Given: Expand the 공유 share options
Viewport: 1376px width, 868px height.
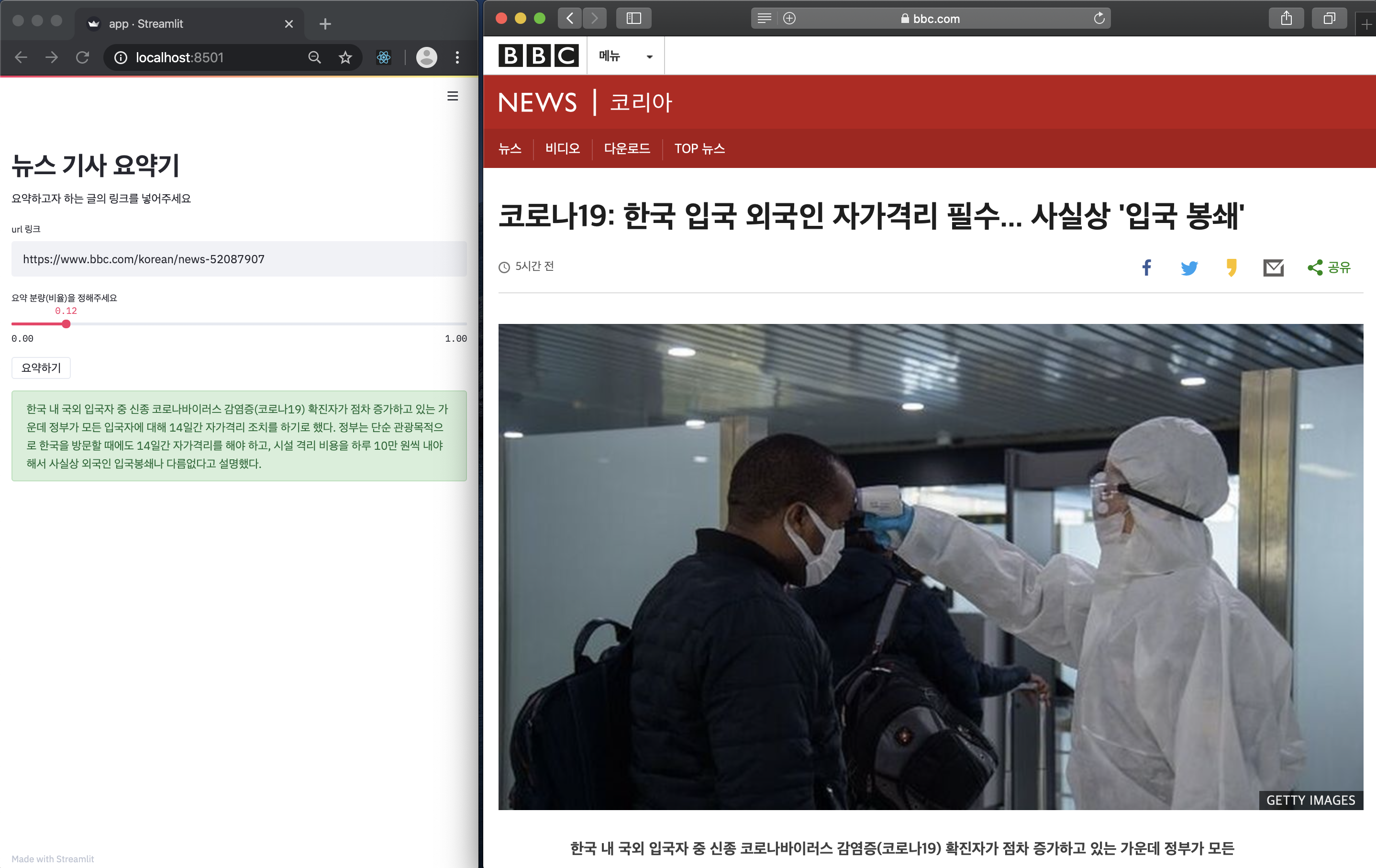Looking at the screenshot, I should [1329, 267].
